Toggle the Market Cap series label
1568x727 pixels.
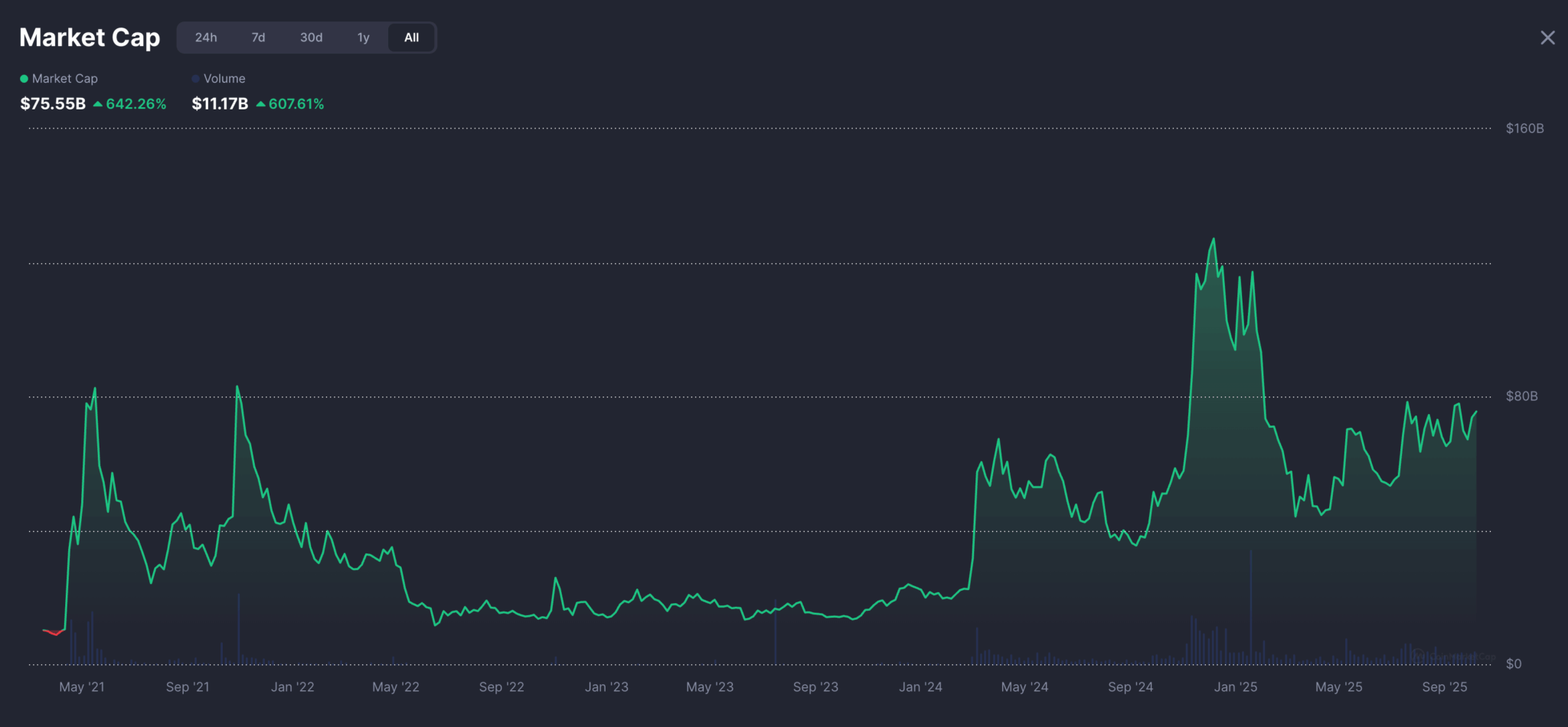point(64,79)
